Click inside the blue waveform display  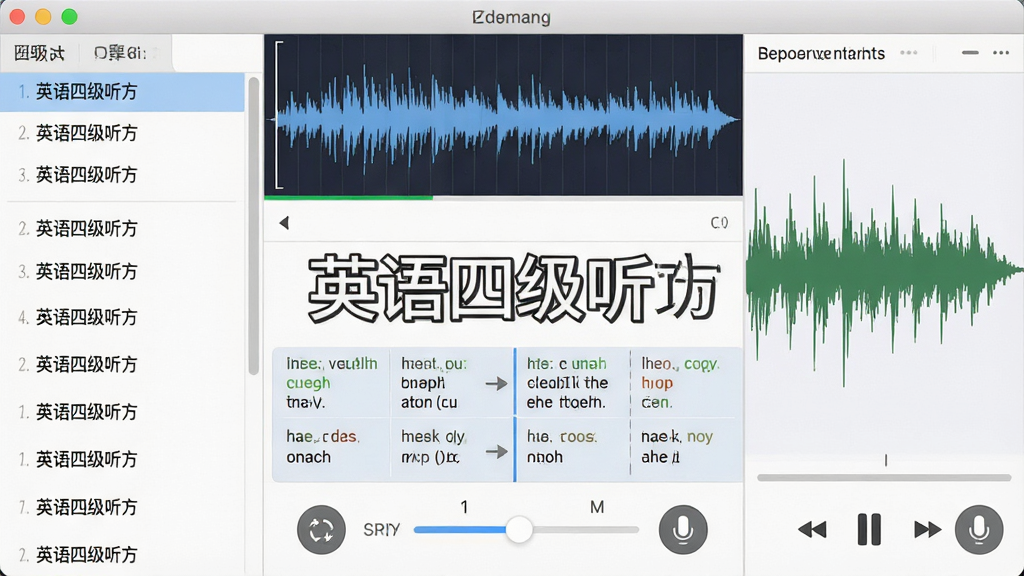(x=504, y=114)
